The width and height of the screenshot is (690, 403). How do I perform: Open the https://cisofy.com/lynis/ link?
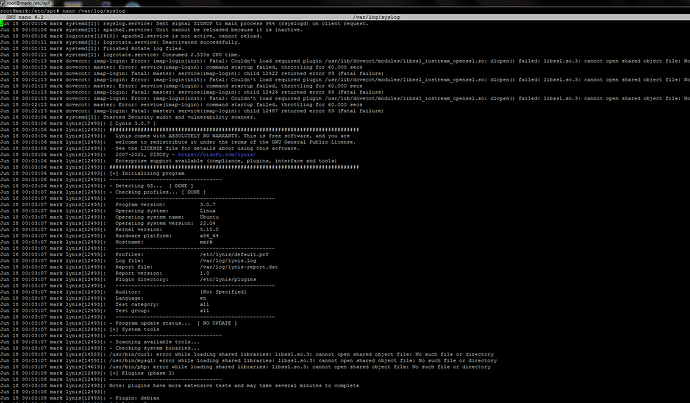tap(217, 155)
